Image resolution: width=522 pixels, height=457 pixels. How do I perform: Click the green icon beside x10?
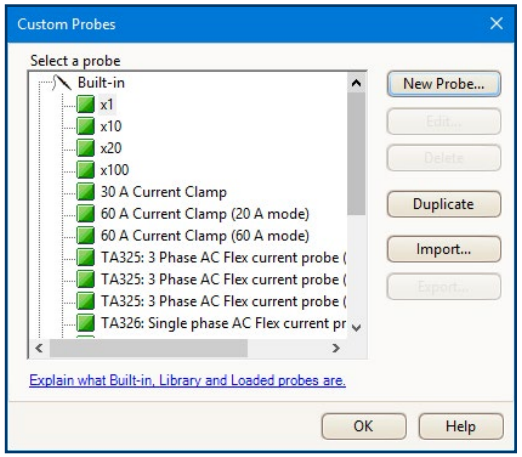pyautogui.click(x=86, y=126)
